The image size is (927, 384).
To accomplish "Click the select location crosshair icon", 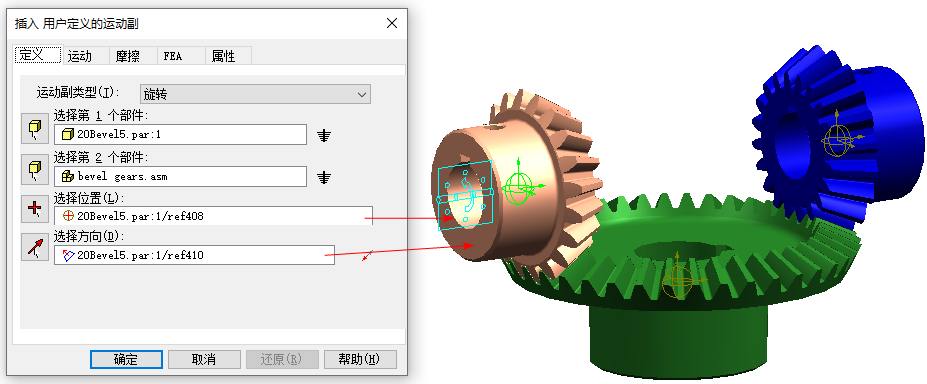I will tap(35, 209).
